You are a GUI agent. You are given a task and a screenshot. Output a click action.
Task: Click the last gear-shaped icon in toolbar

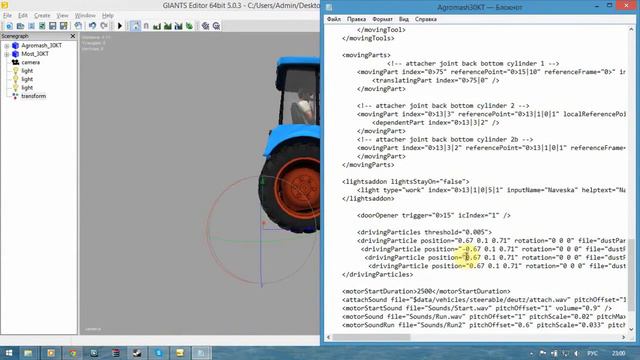tap(216, 26)
